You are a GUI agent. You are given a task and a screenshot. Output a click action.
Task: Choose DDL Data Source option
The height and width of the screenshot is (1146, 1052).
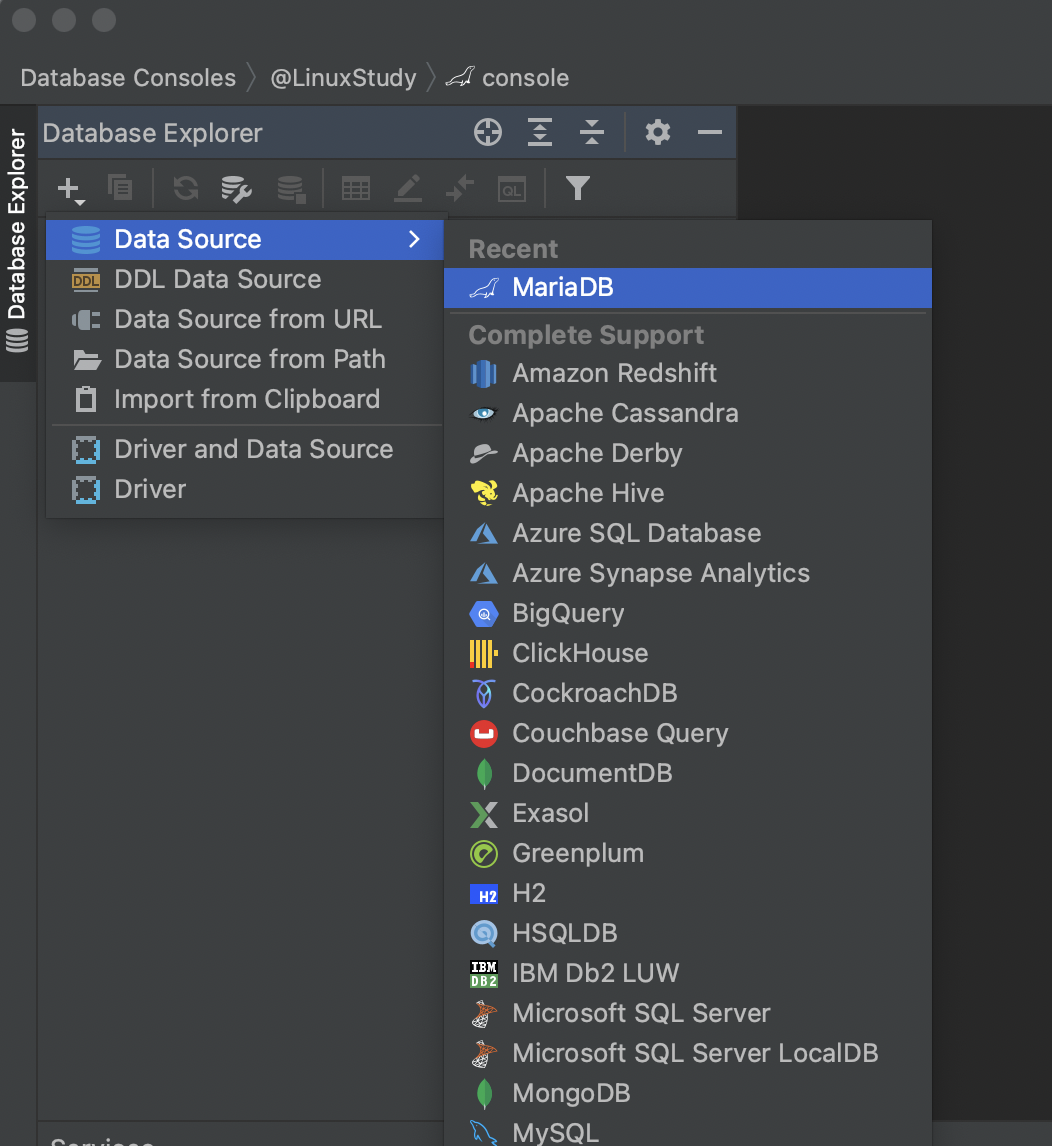point(245,279)
